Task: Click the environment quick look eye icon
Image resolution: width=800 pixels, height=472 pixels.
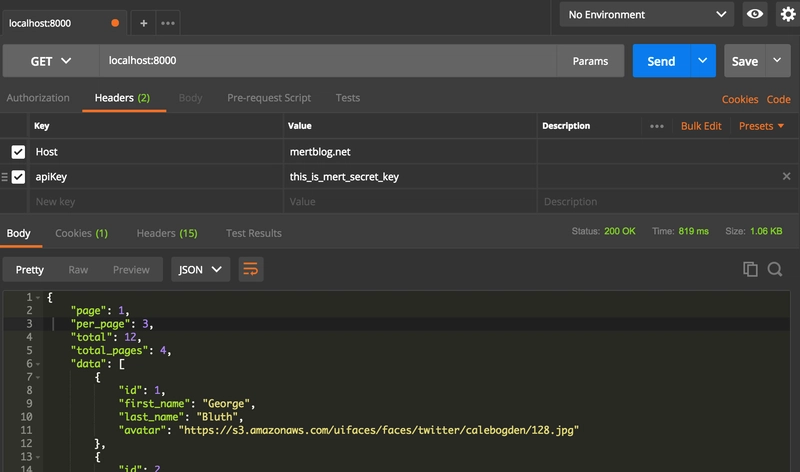Action: (755, 14)
